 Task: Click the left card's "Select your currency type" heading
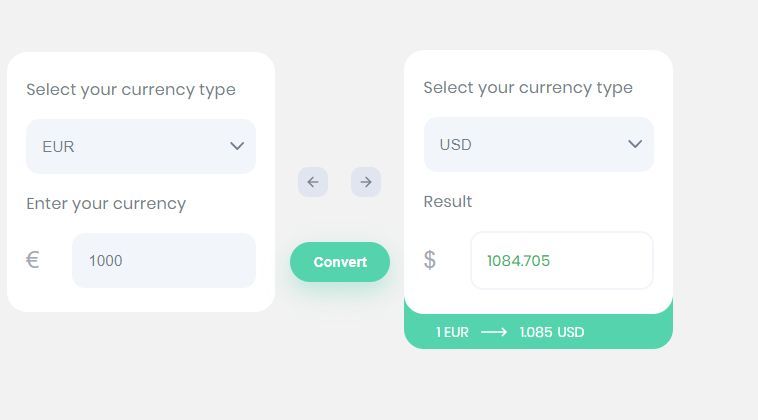point(131,89)
